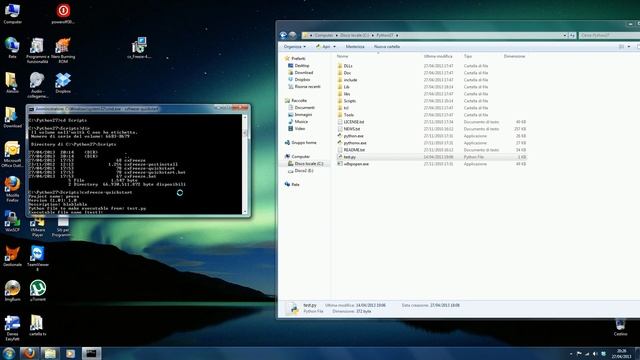Screen dimensions: 640x360
Task: Select Download under Preferiti
Action: (304, 72)
